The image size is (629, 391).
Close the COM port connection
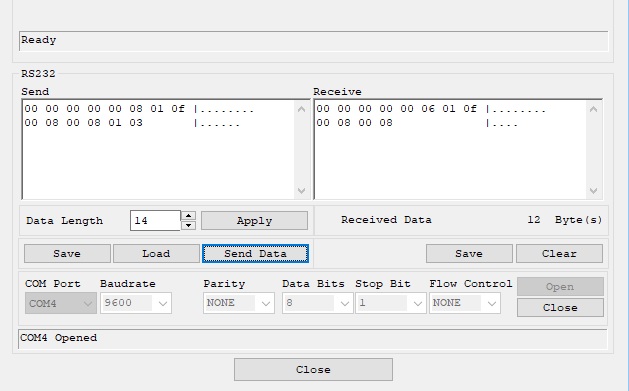560,308
